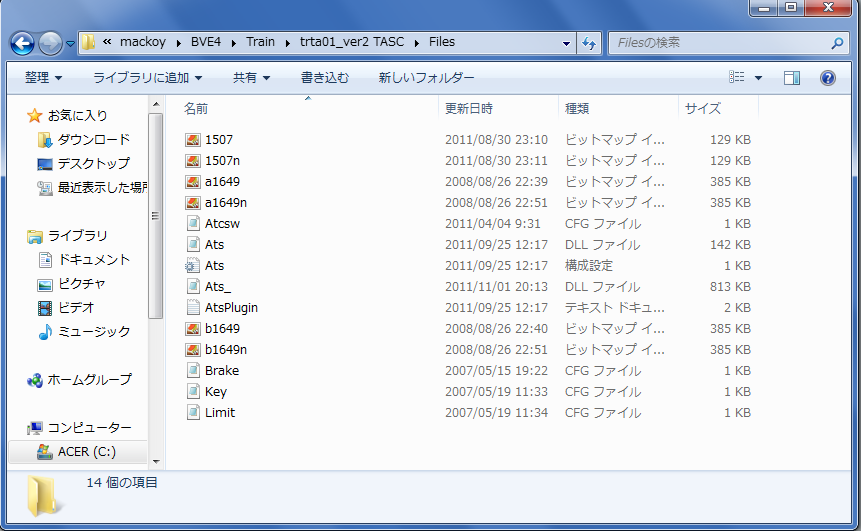Image resolution: width=861 pixels, height=531 pixels.
Task: Create a folder with 新しいフォルダー
Action: click(426, 77)
